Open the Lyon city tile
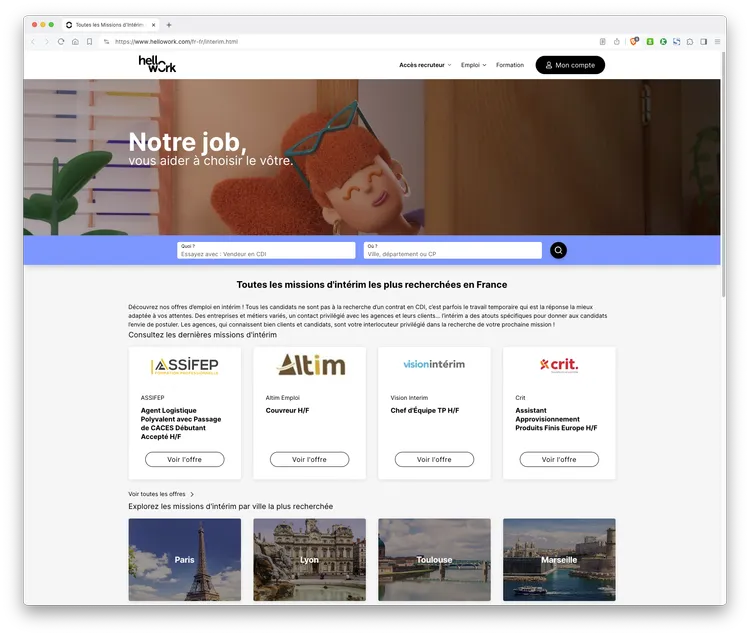Image resolution: width=750 pixels, height=636 pixels. (x=309, y=559)
